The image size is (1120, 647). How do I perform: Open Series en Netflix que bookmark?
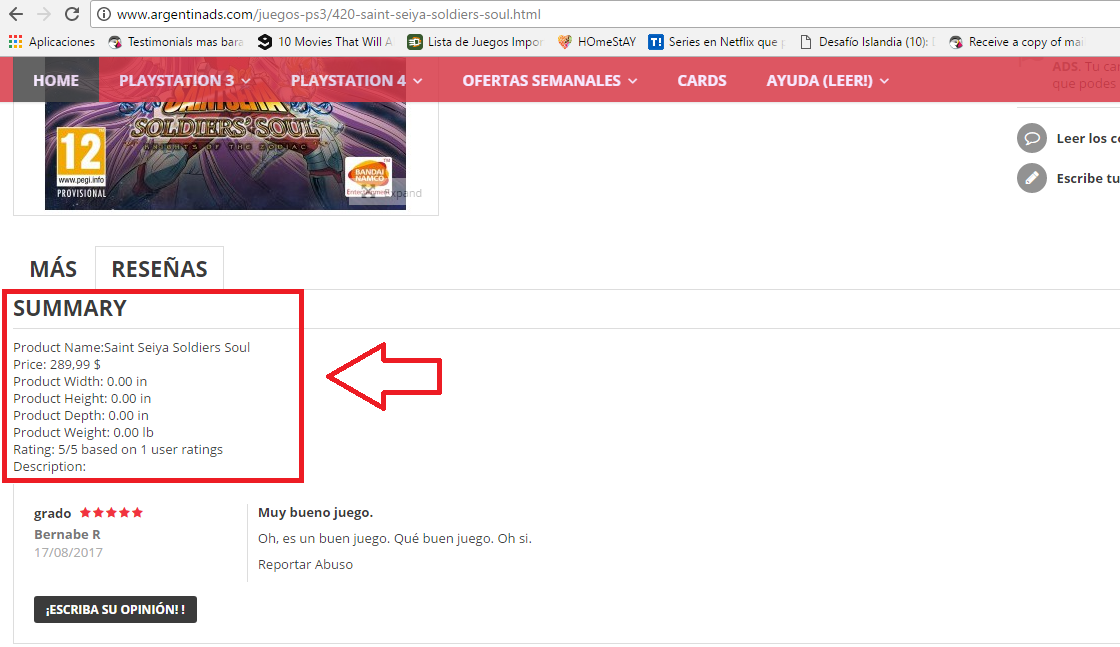tap(717, 42)
